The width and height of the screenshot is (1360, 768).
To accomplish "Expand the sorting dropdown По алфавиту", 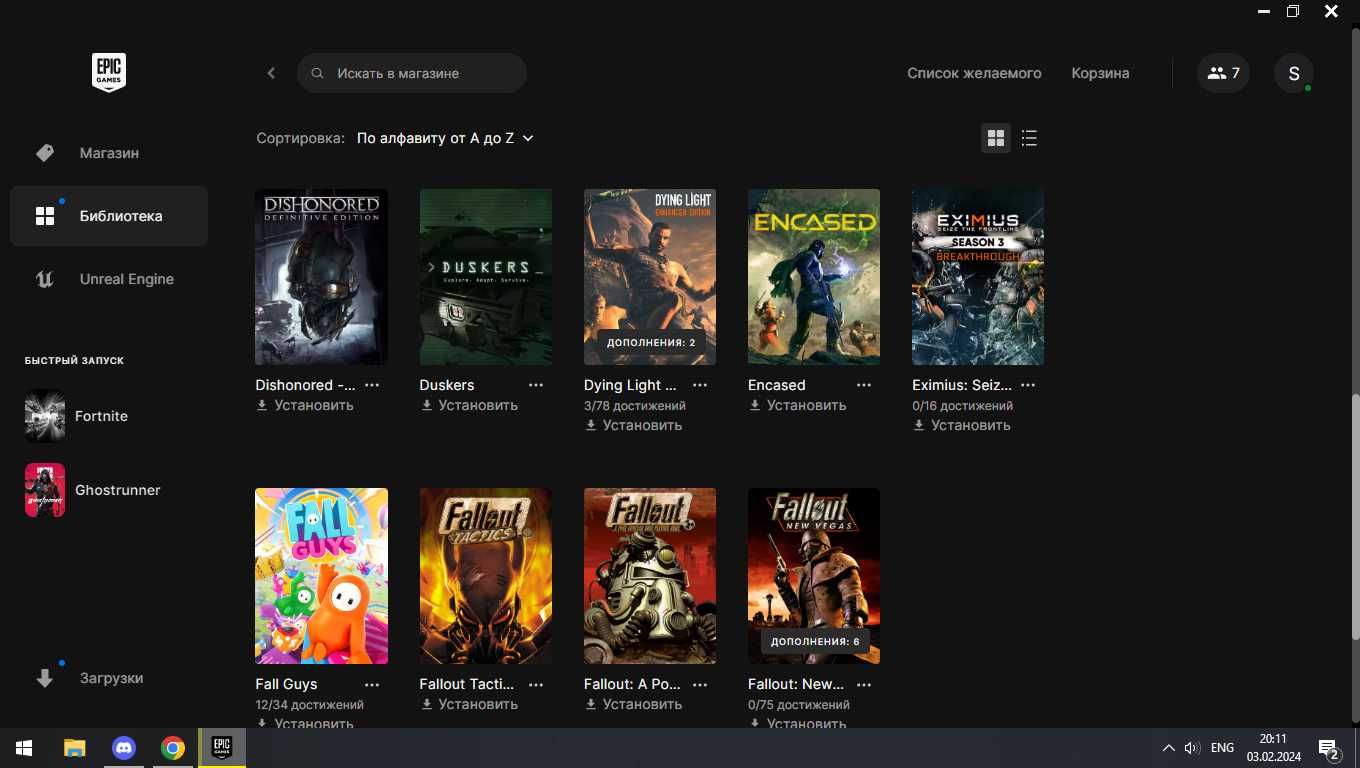I will 445,138.
